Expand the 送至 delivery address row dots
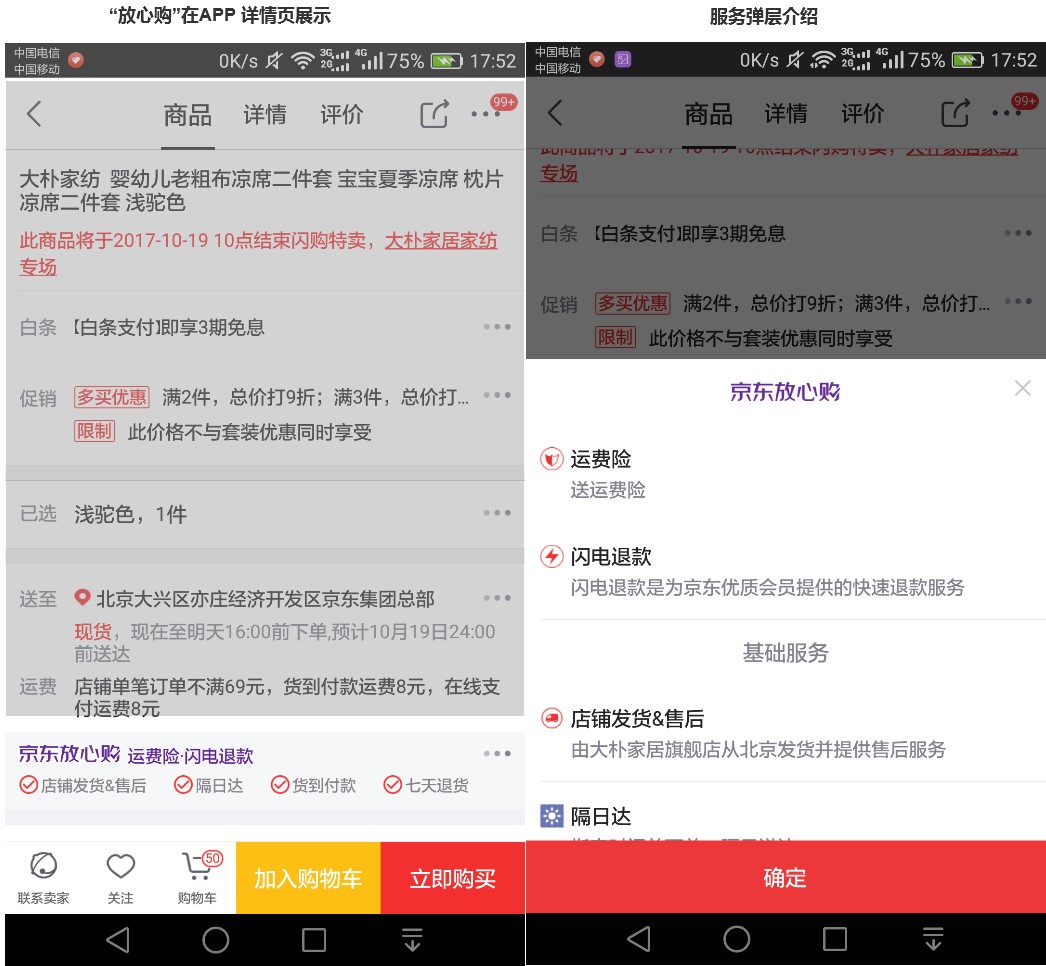This screenshot has width=1046, height=966. (x=497, y=598)
